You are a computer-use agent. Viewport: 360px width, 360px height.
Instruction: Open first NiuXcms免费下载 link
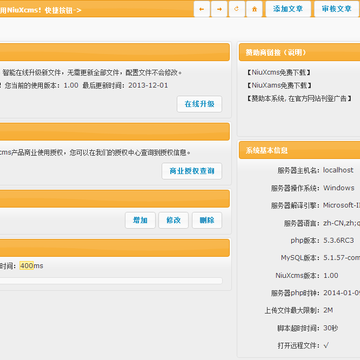pos(279,72)
